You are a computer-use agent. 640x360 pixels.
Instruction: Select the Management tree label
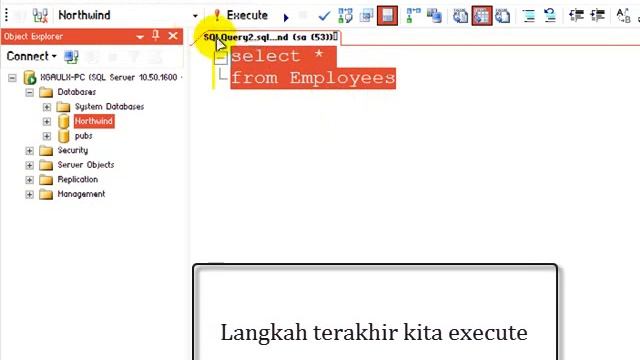click(81, 194)
